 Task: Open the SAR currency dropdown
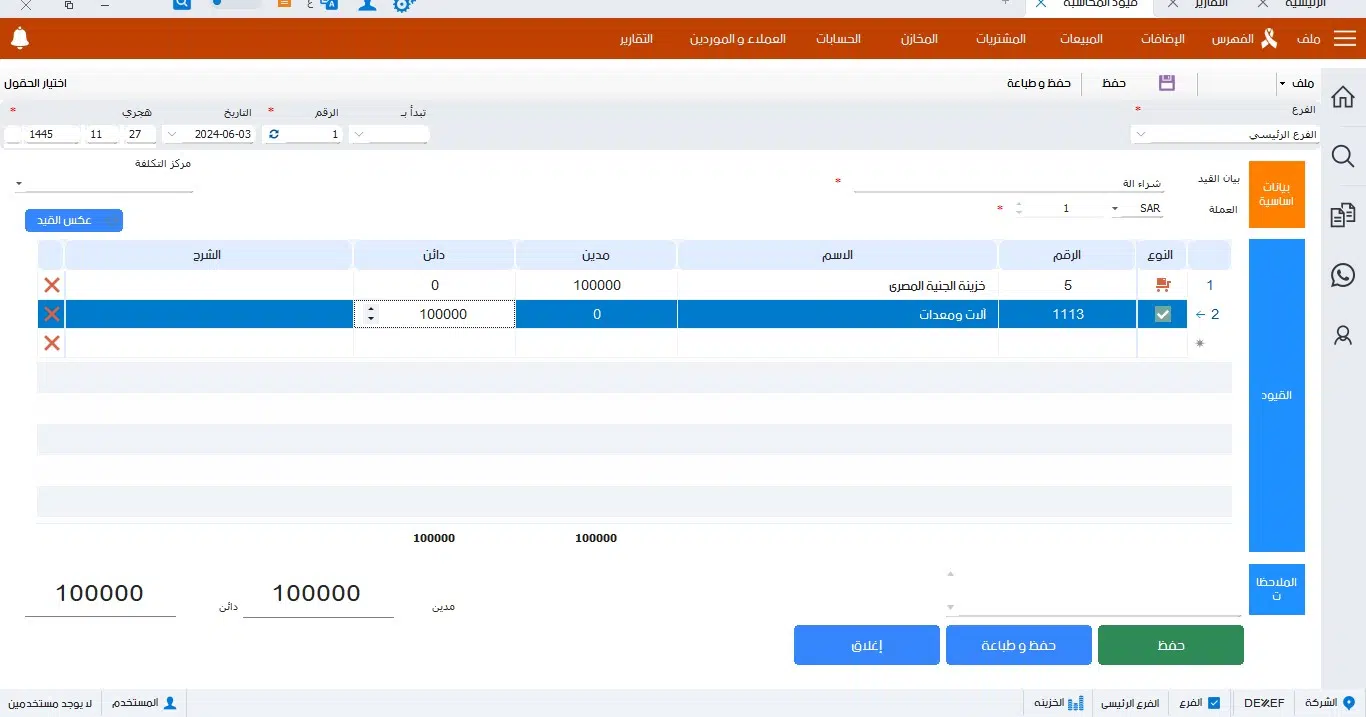pos(1115,209)
